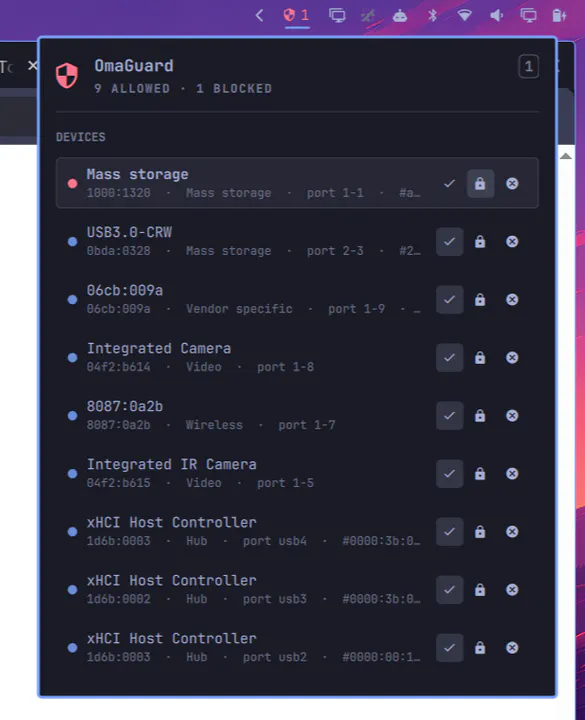Open the battery status indicator
This screenshot has height=720, width=585.
point(559,15)
